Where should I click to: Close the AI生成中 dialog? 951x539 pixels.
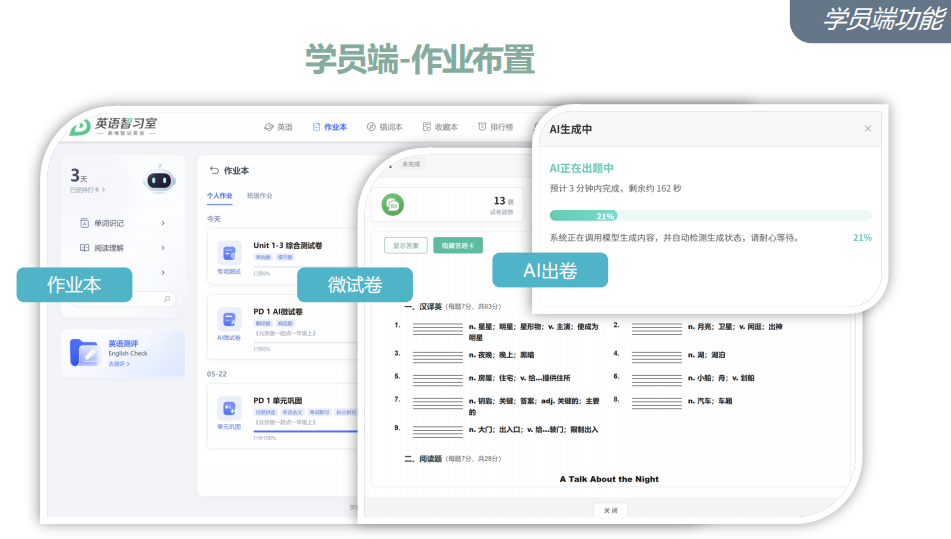(x=868, y=129)
